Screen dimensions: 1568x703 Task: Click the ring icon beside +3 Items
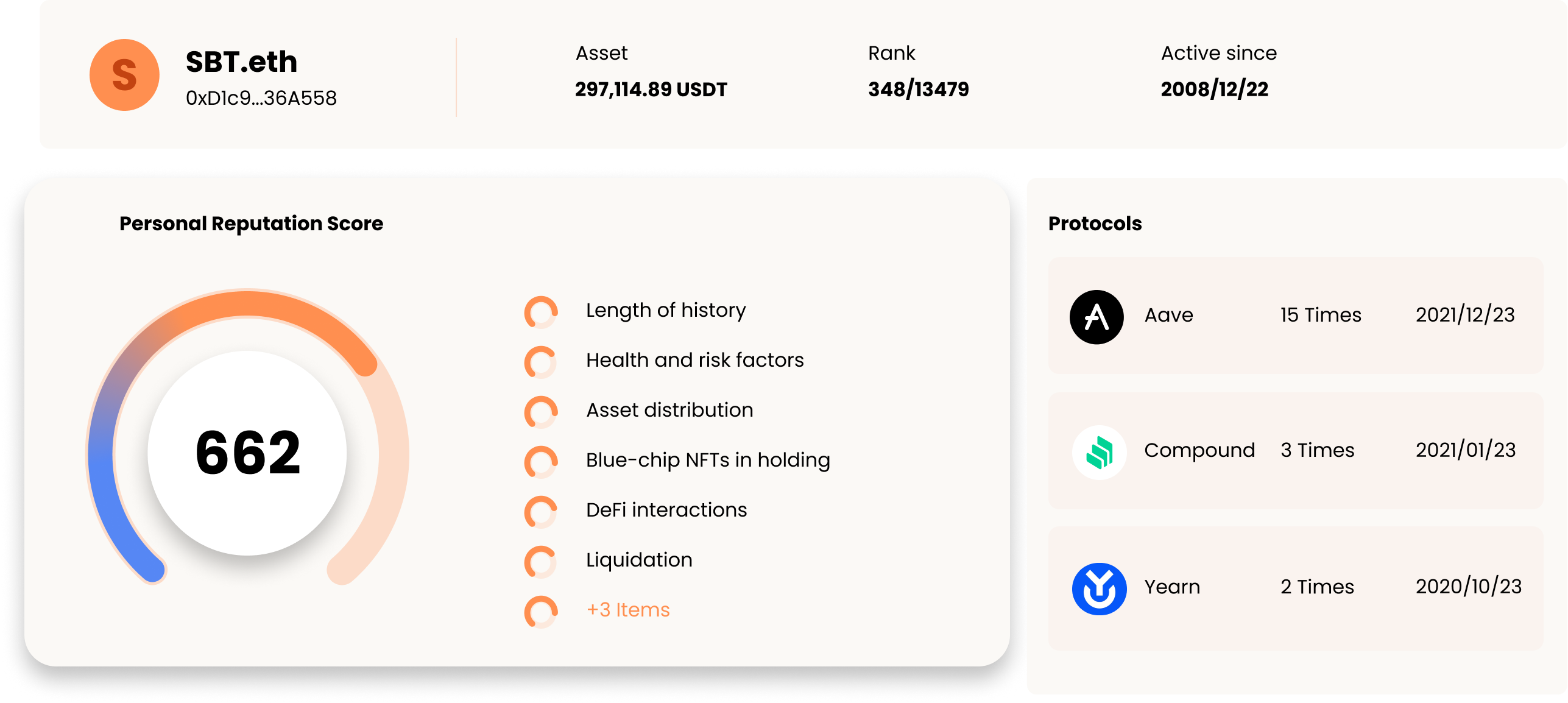point(541,612)
